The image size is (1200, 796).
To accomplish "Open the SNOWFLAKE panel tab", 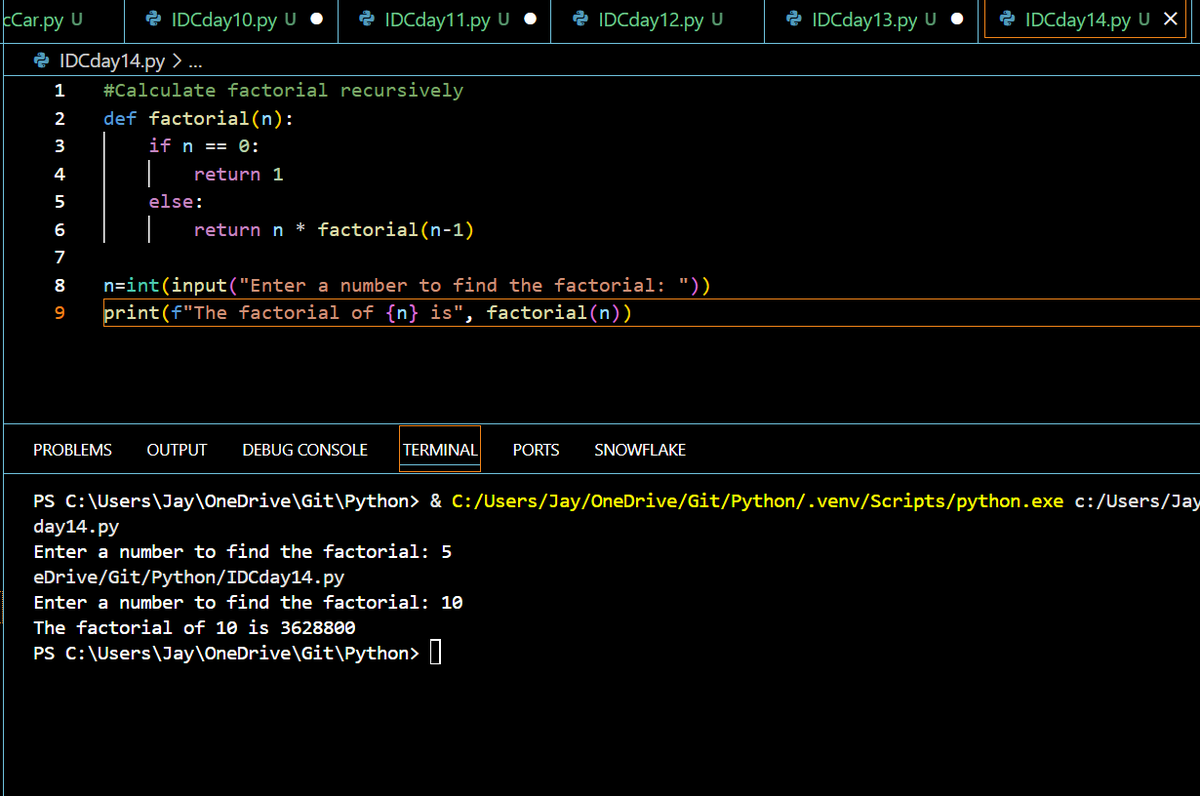I will pyautogui.click(x=640, y=450).
